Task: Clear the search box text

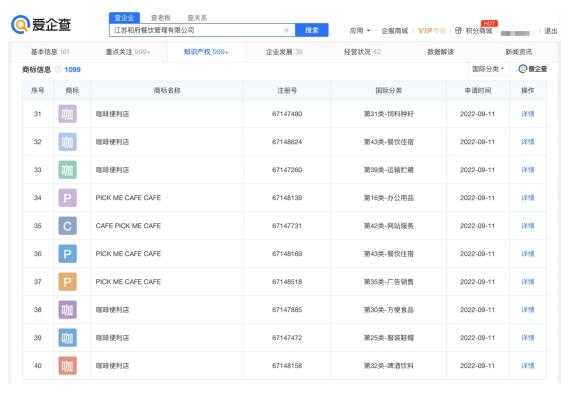Action: tap(286, 30)
